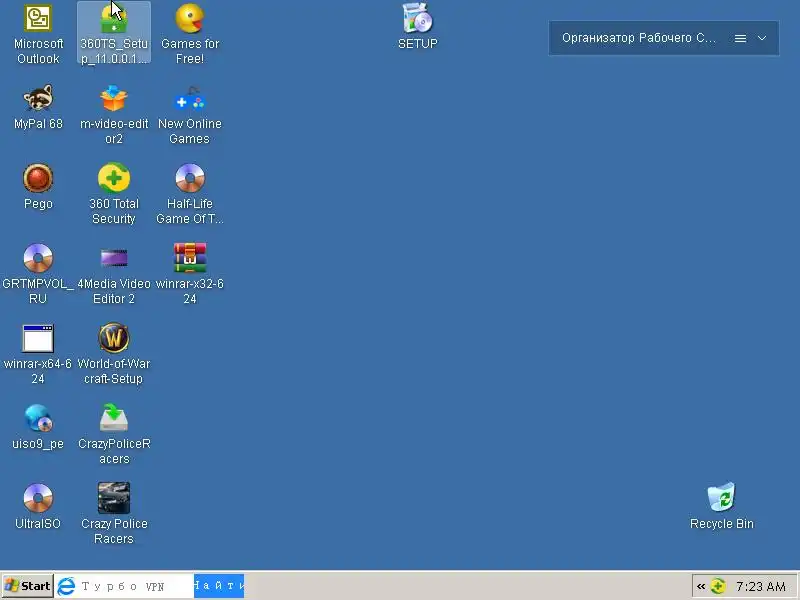Select the winrar-x32-624 installer icon
This screenshot has width=800, height=600.
point(190,274)
